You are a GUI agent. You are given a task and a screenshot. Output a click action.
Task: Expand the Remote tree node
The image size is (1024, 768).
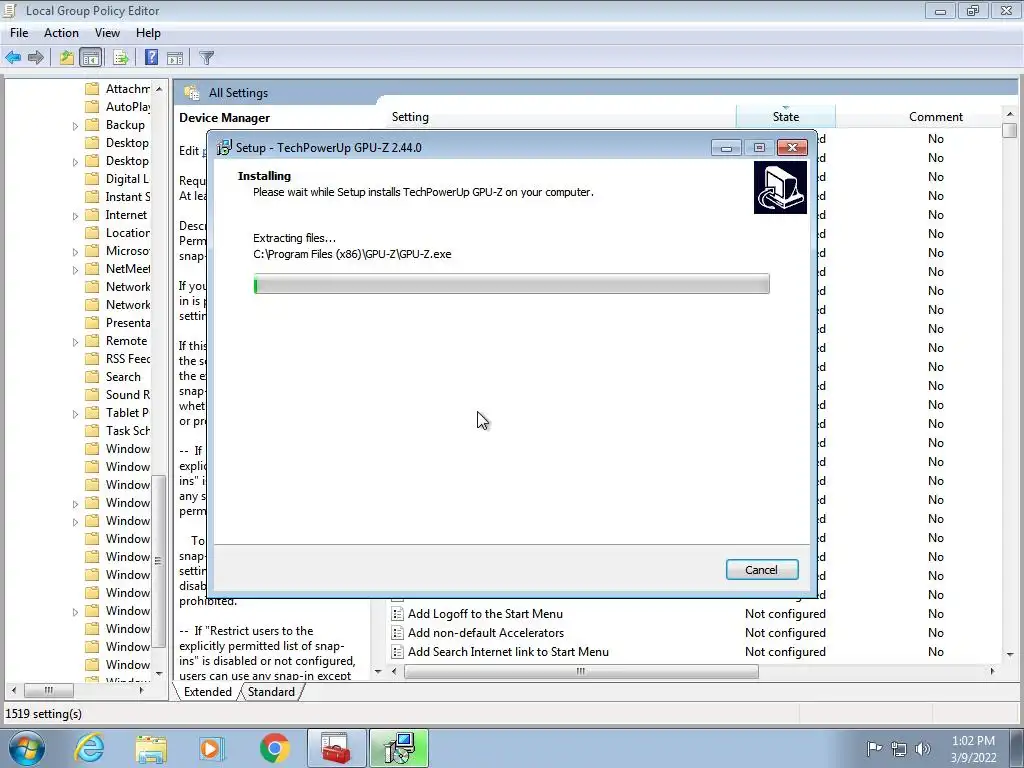[75, 342]
